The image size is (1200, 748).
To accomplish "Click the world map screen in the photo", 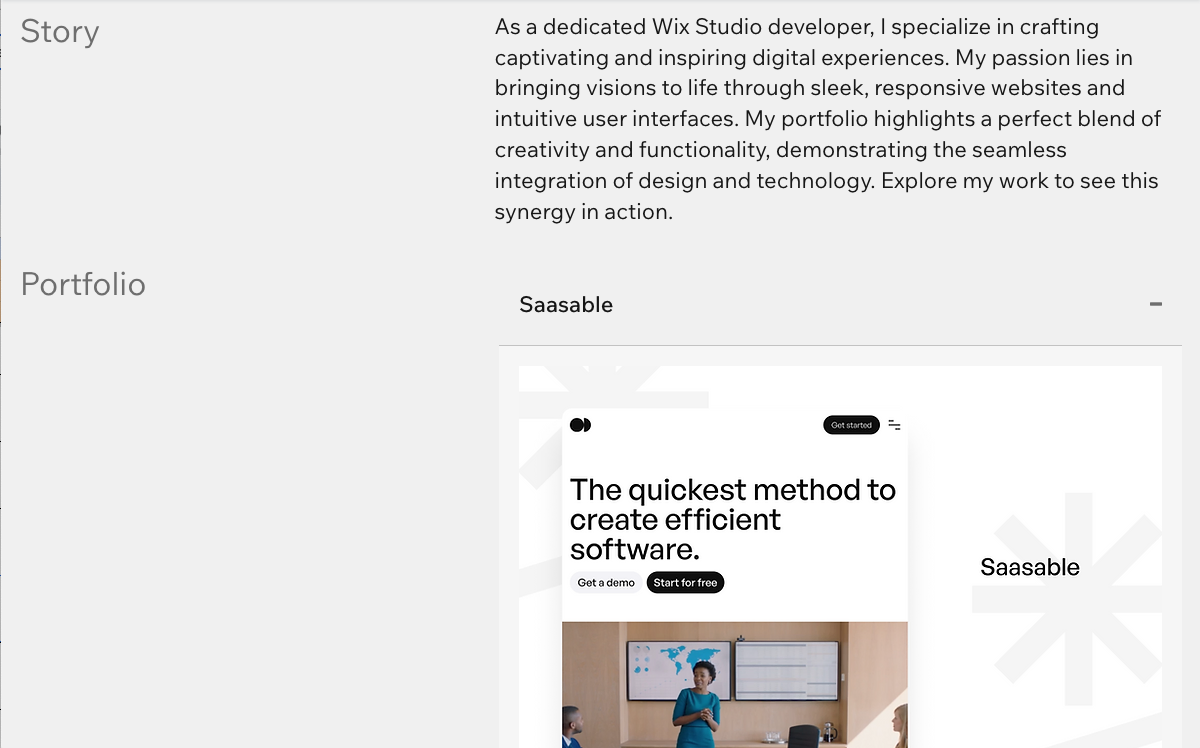I will (x=678, y=668).
